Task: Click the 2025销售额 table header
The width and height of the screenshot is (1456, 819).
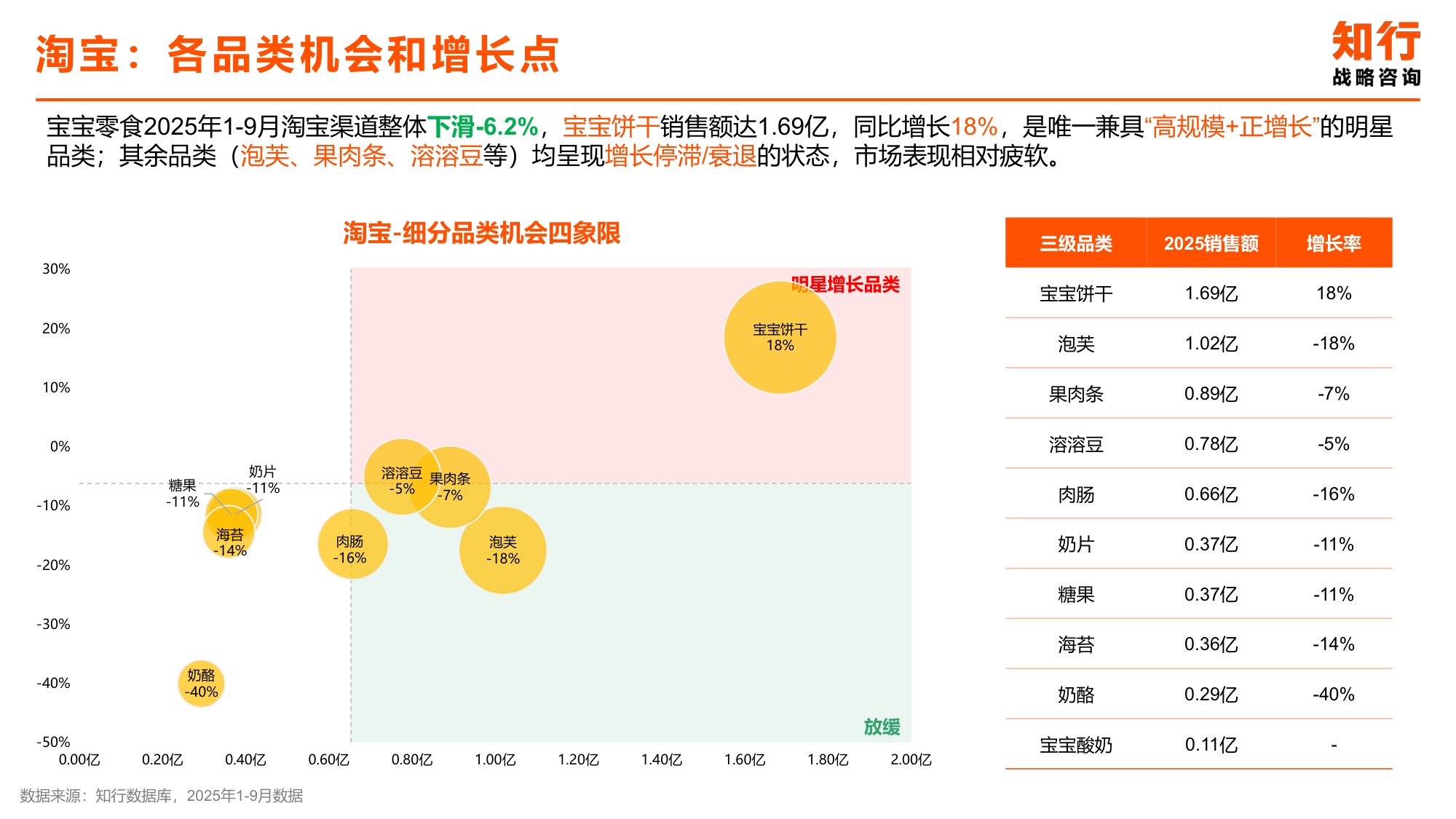Action: [x=1211, y=243]
